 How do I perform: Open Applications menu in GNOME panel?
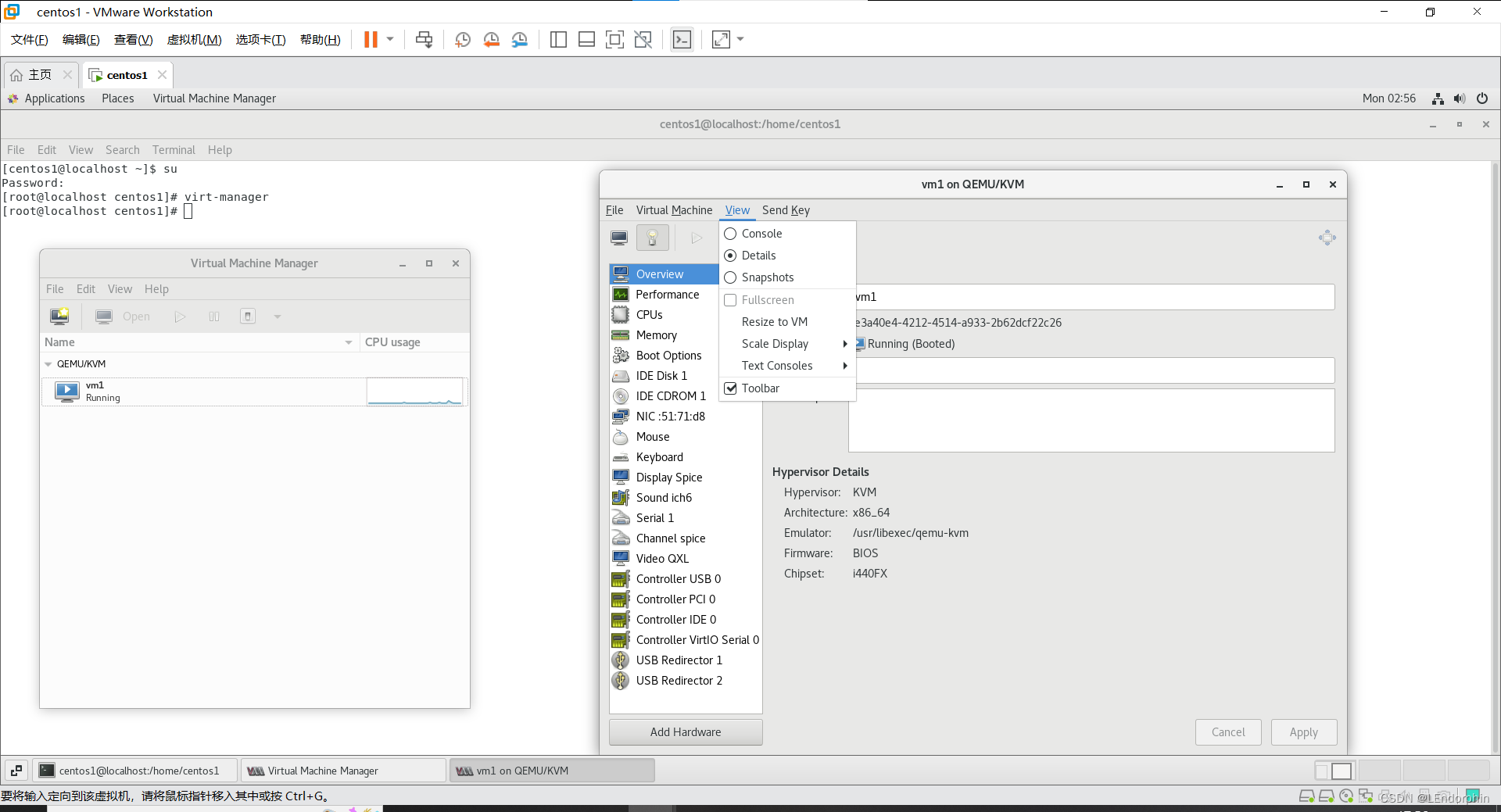click(x=54, y=98)
